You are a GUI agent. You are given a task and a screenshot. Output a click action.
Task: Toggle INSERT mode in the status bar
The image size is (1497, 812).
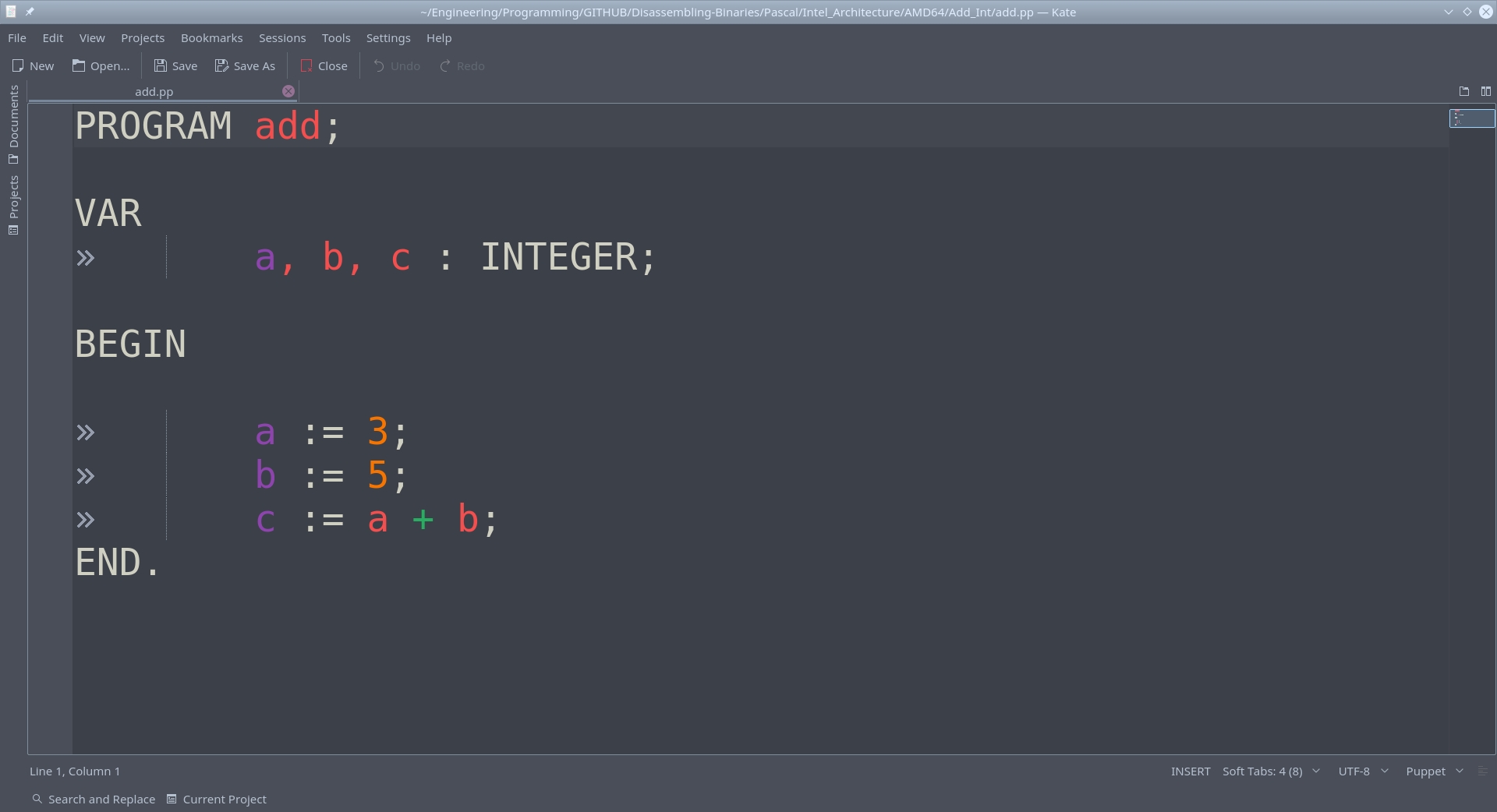coord(1190,771)
